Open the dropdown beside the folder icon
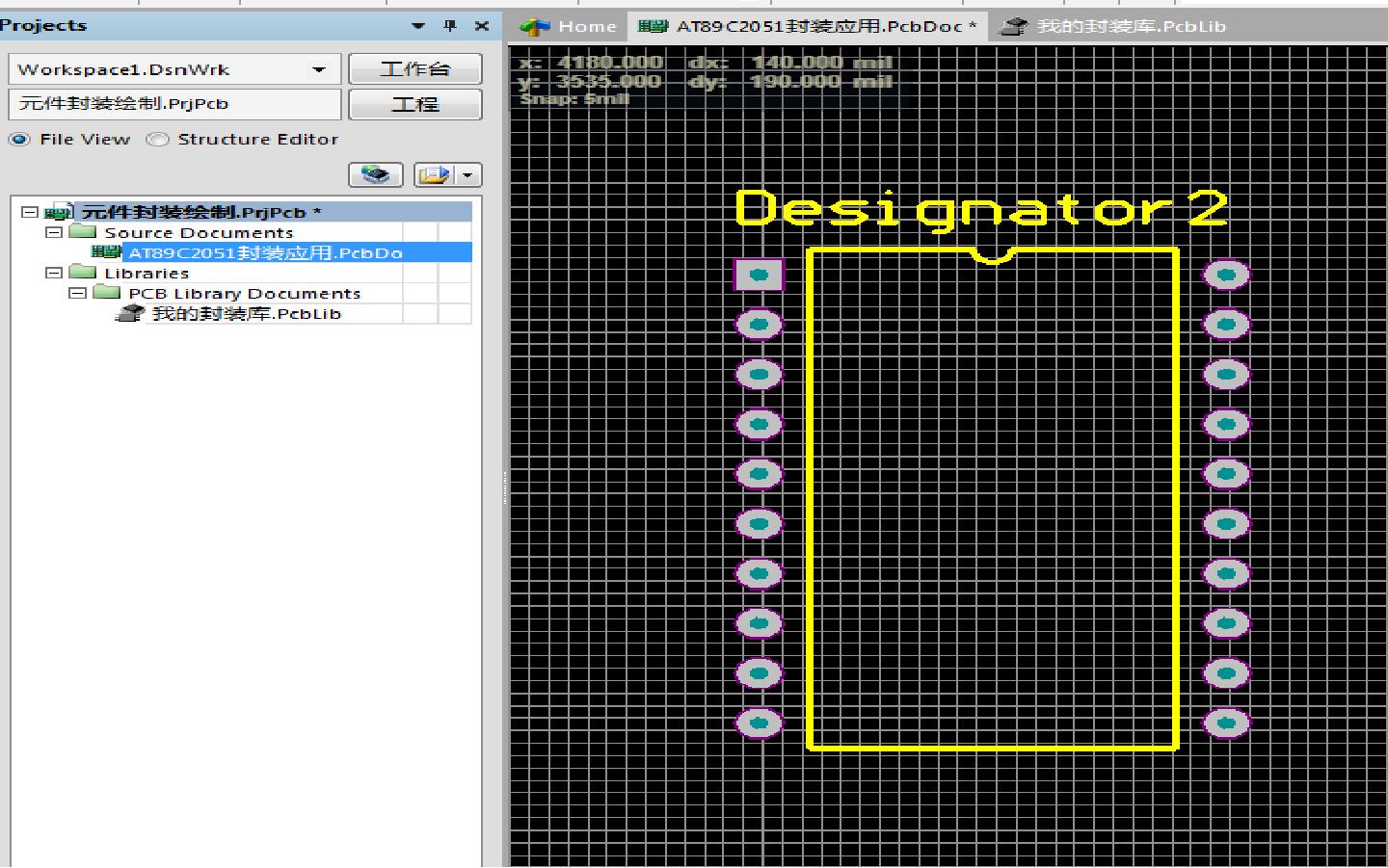 coord(468,174)
